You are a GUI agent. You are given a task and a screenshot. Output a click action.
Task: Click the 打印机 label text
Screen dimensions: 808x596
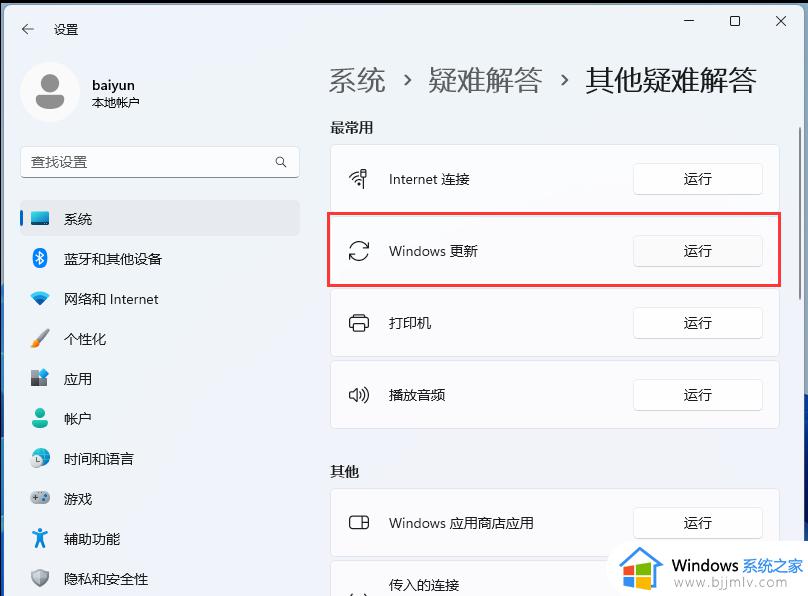pos(410,323)
